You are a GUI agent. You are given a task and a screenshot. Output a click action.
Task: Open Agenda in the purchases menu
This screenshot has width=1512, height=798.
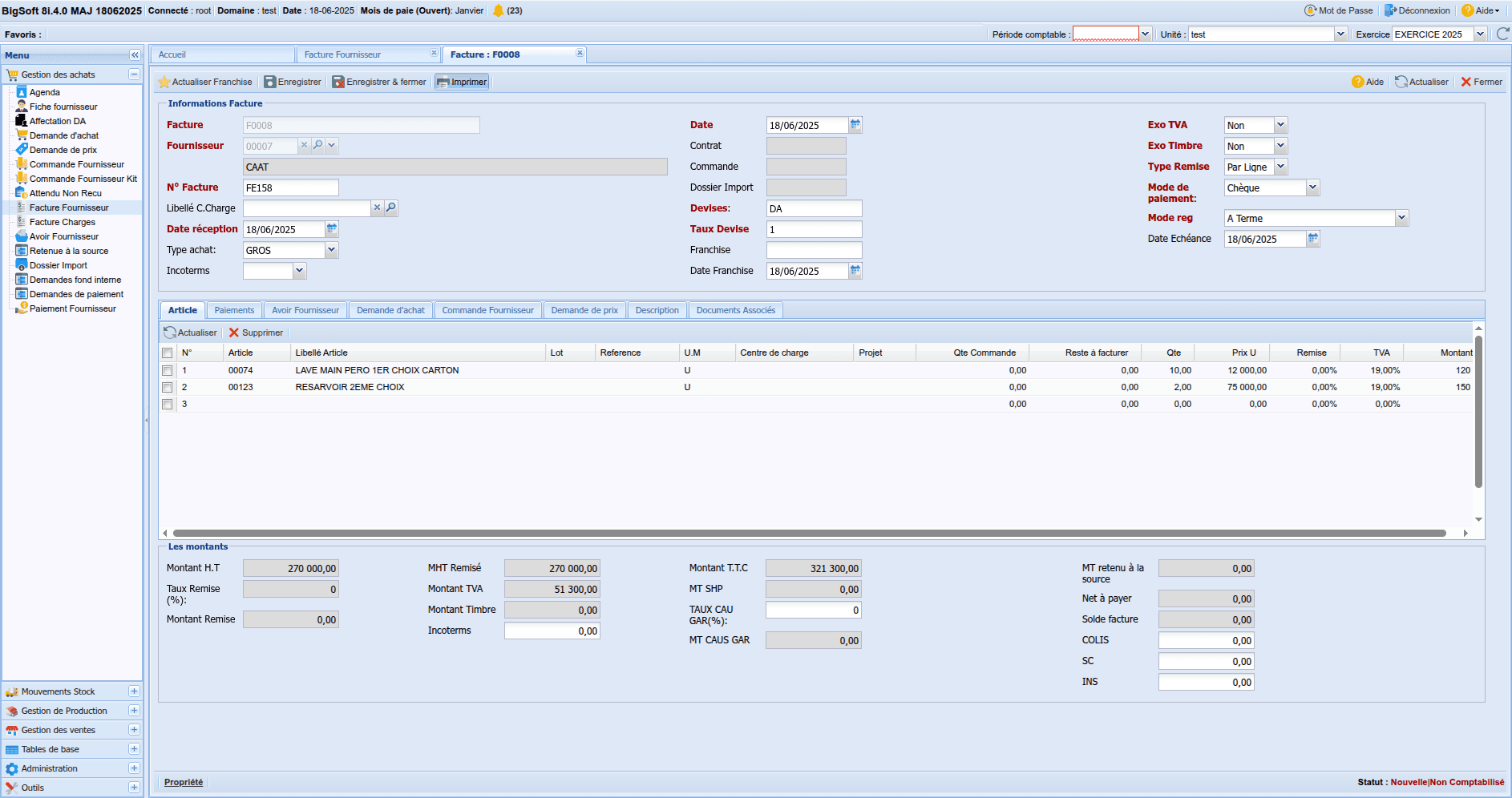[45, 92]
